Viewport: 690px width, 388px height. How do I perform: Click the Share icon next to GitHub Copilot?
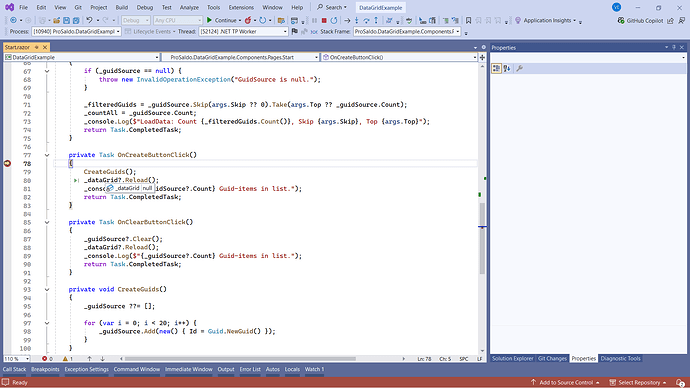(x=671, y=20)
